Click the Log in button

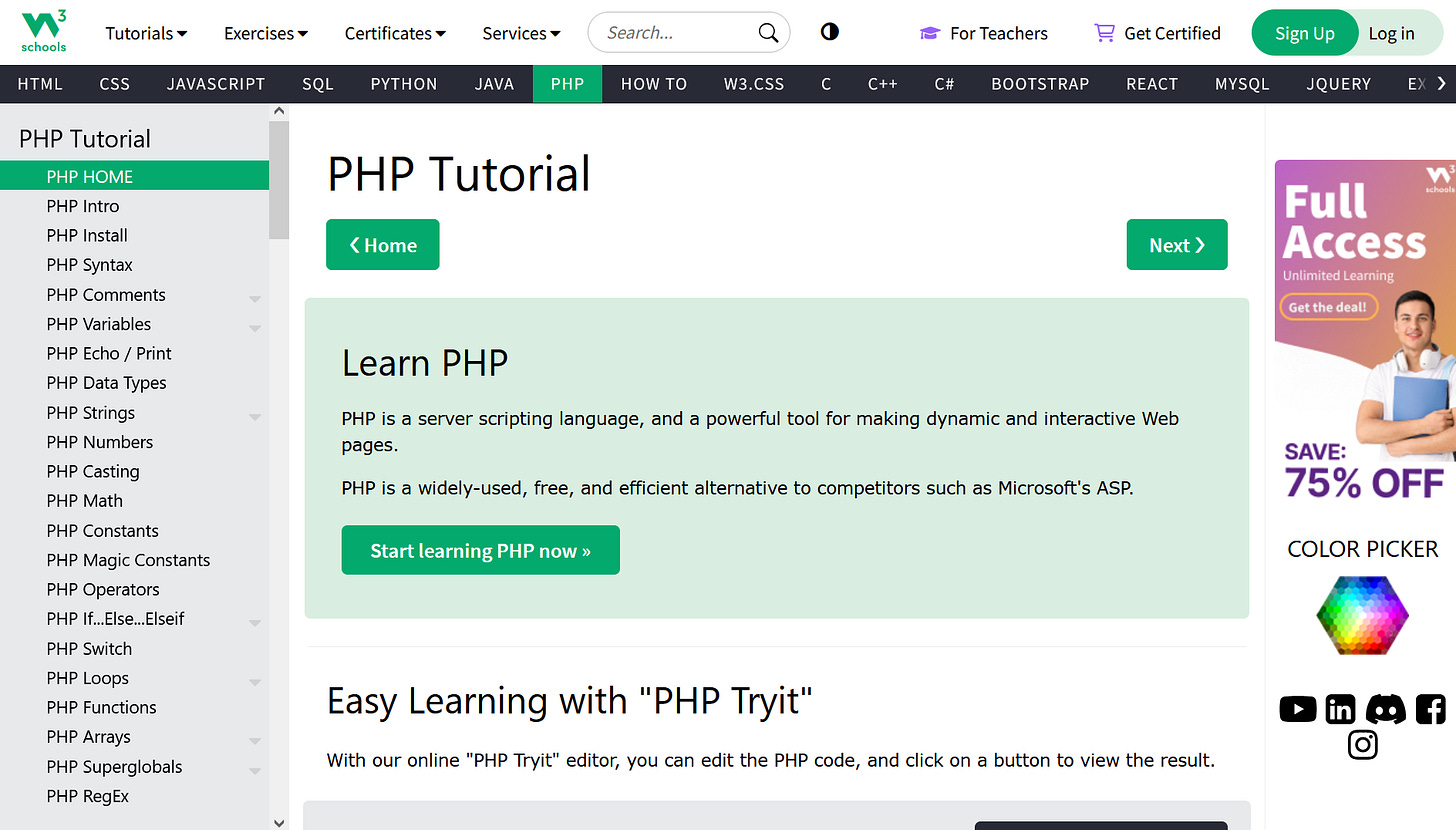pos(1394,33)
